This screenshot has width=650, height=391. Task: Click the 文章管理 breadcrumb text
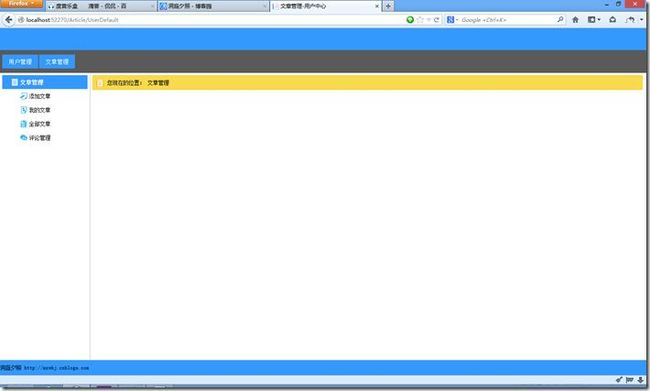[158, 83]
